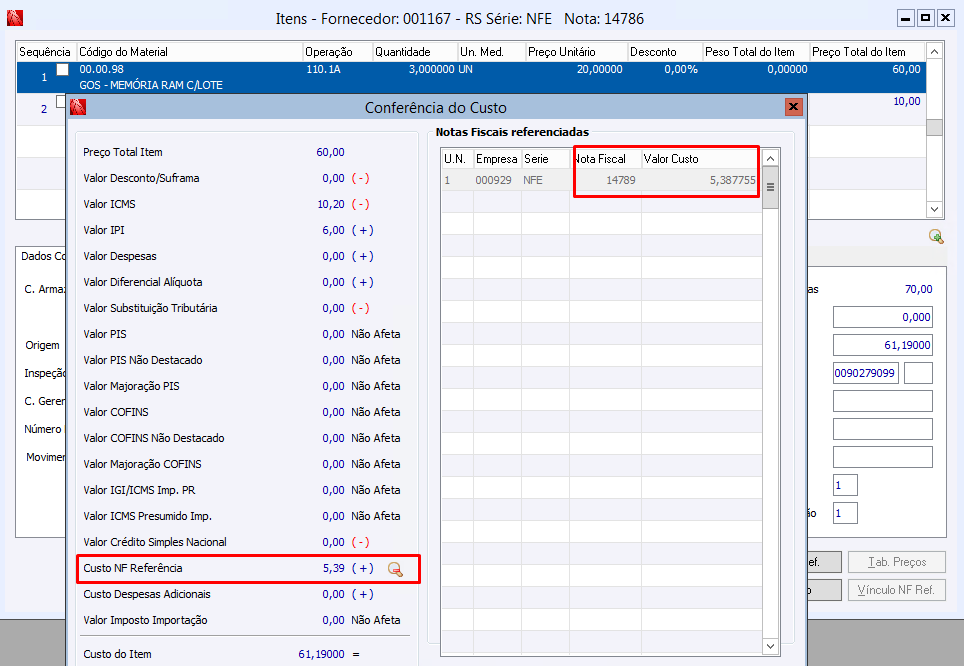The width and height of the screenshot is (964, 666).
Task: Minimize the Itens window
Action: 906,18
